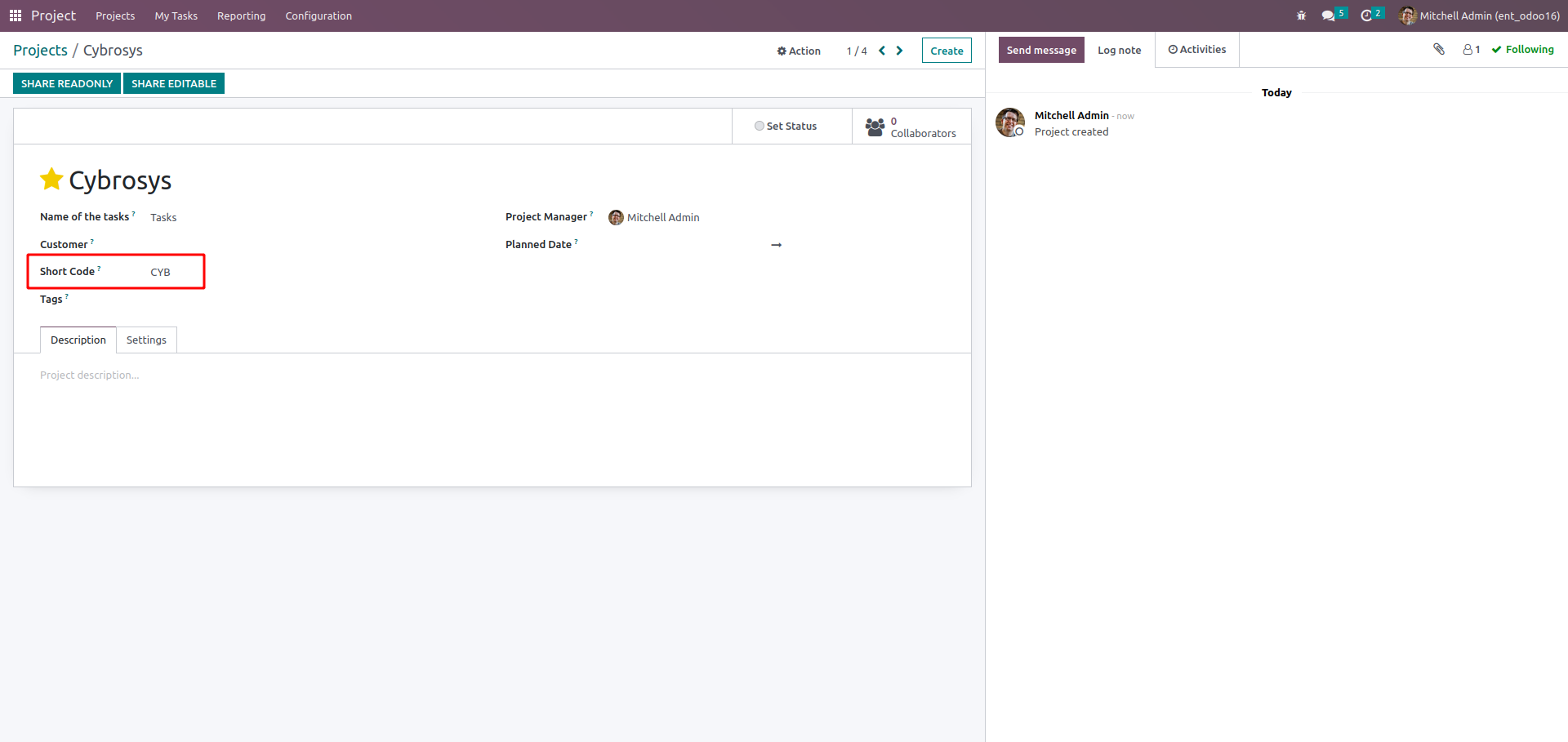Viewport: 1568px width, 742px height.
Task: Click the Project app title
Action: tap(53, 16)
